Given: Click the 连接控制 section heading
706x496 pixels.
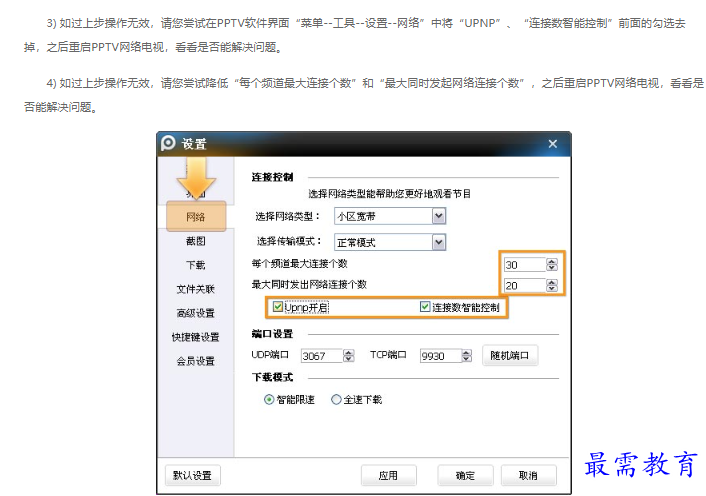Looking at the screenshot, I should pyautogui.click(x=272, y=177).
